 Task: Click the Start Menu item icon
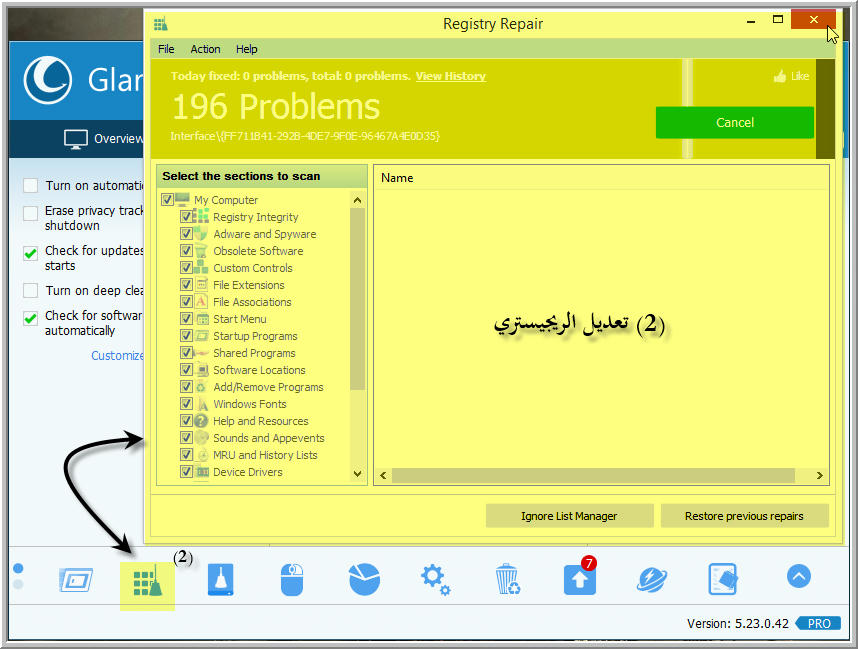[202, 318]
